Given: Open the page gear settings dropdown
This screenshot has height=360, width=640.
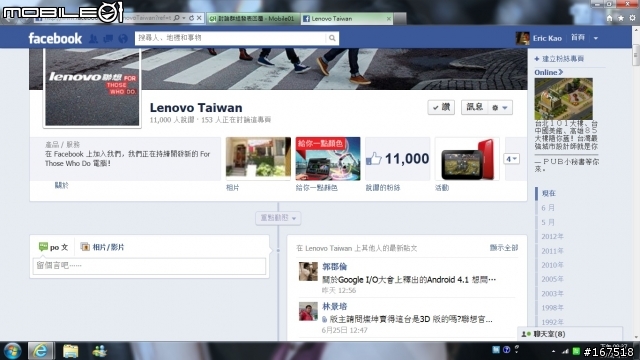Looking at the screenshot, I should click(x=500, y=108).
